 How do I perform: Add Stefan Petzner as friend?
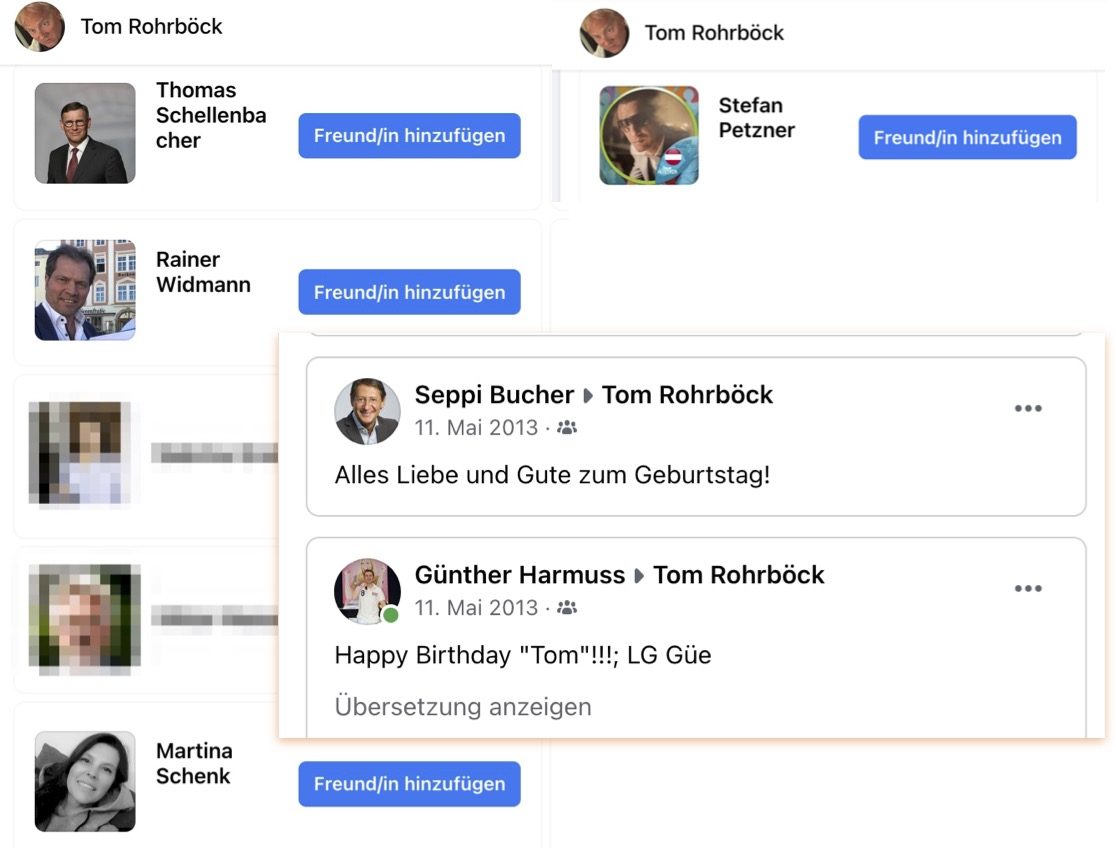[x=967, y=137]
